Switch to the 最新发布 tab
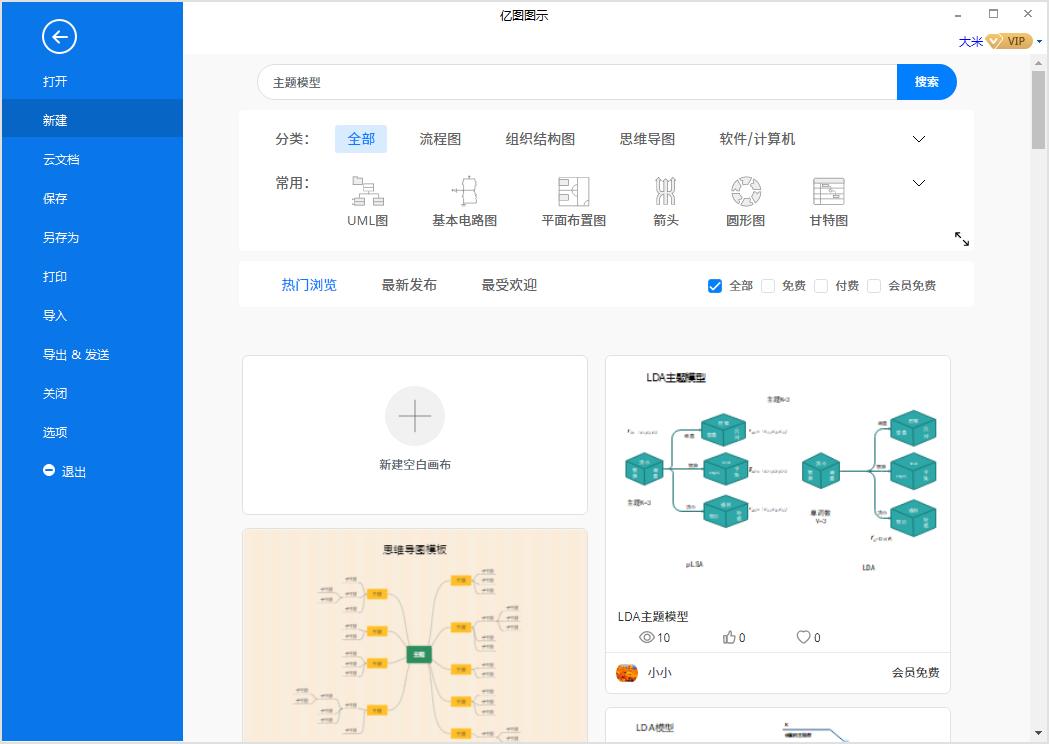 (x=408, y=284)
